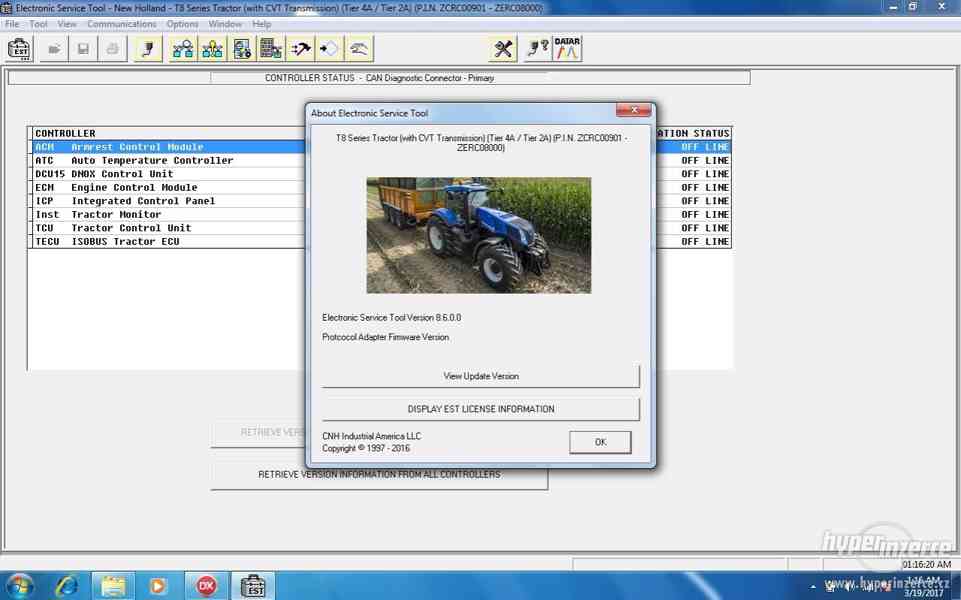Open the Tool menu
This screenshot has width=961, height=600.
pos(38,24)
